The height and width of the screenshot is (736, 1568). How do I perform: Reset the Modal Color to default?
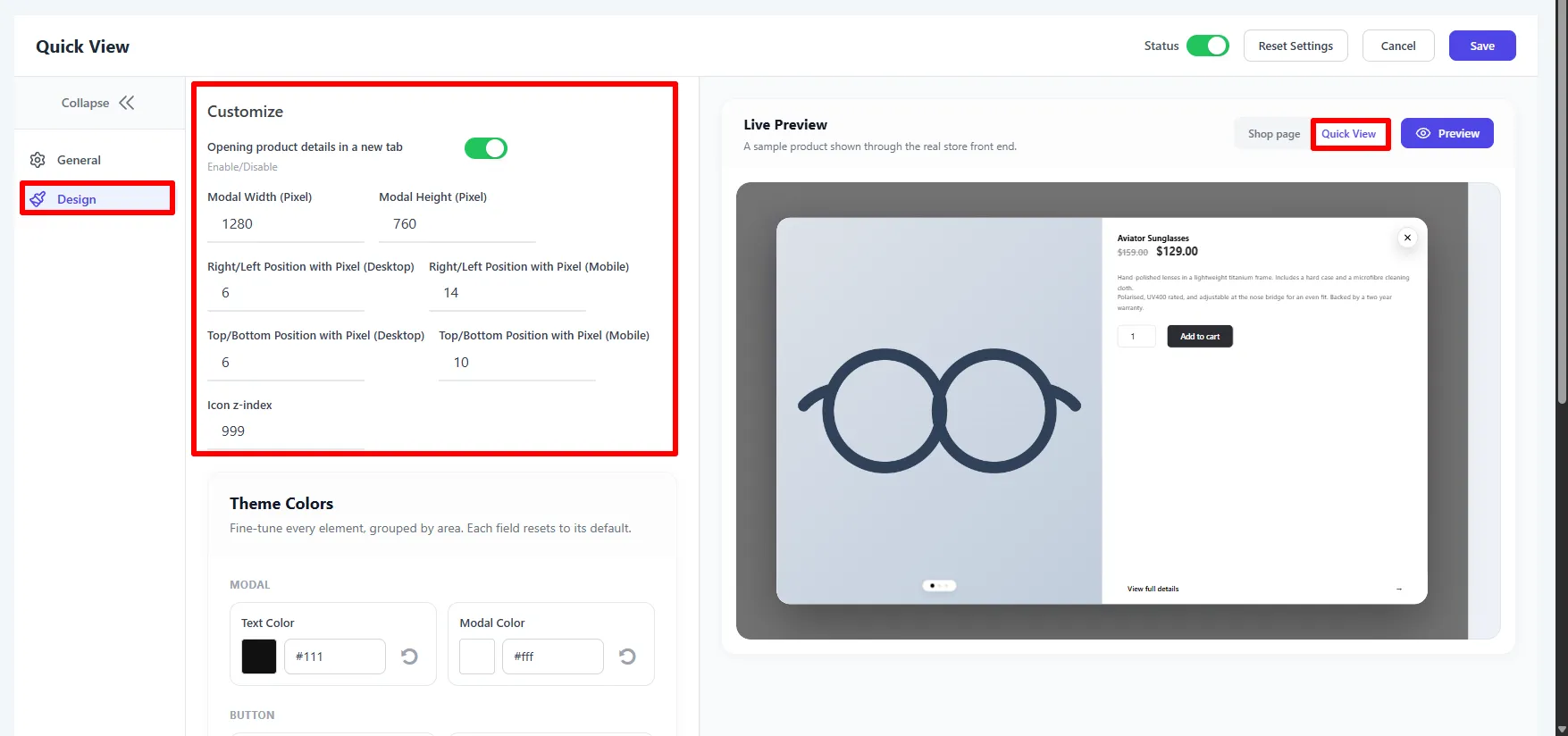tap(627, 657)
